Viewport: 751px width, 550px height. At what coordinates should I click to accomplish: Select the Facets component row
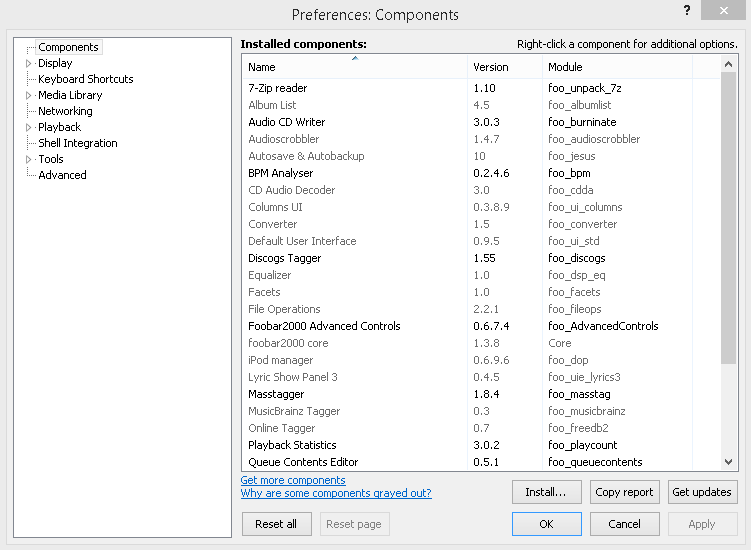(481, 292)
